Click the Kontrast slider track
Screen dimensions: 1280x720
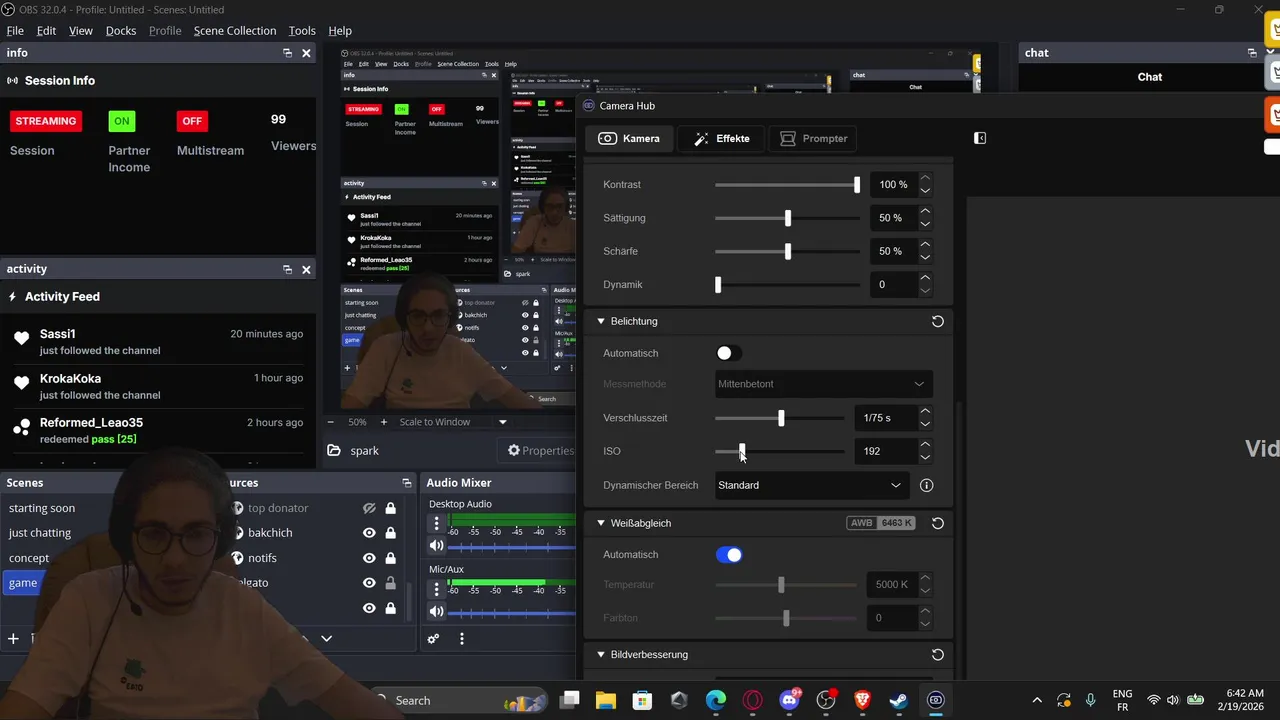click(787, 185)
